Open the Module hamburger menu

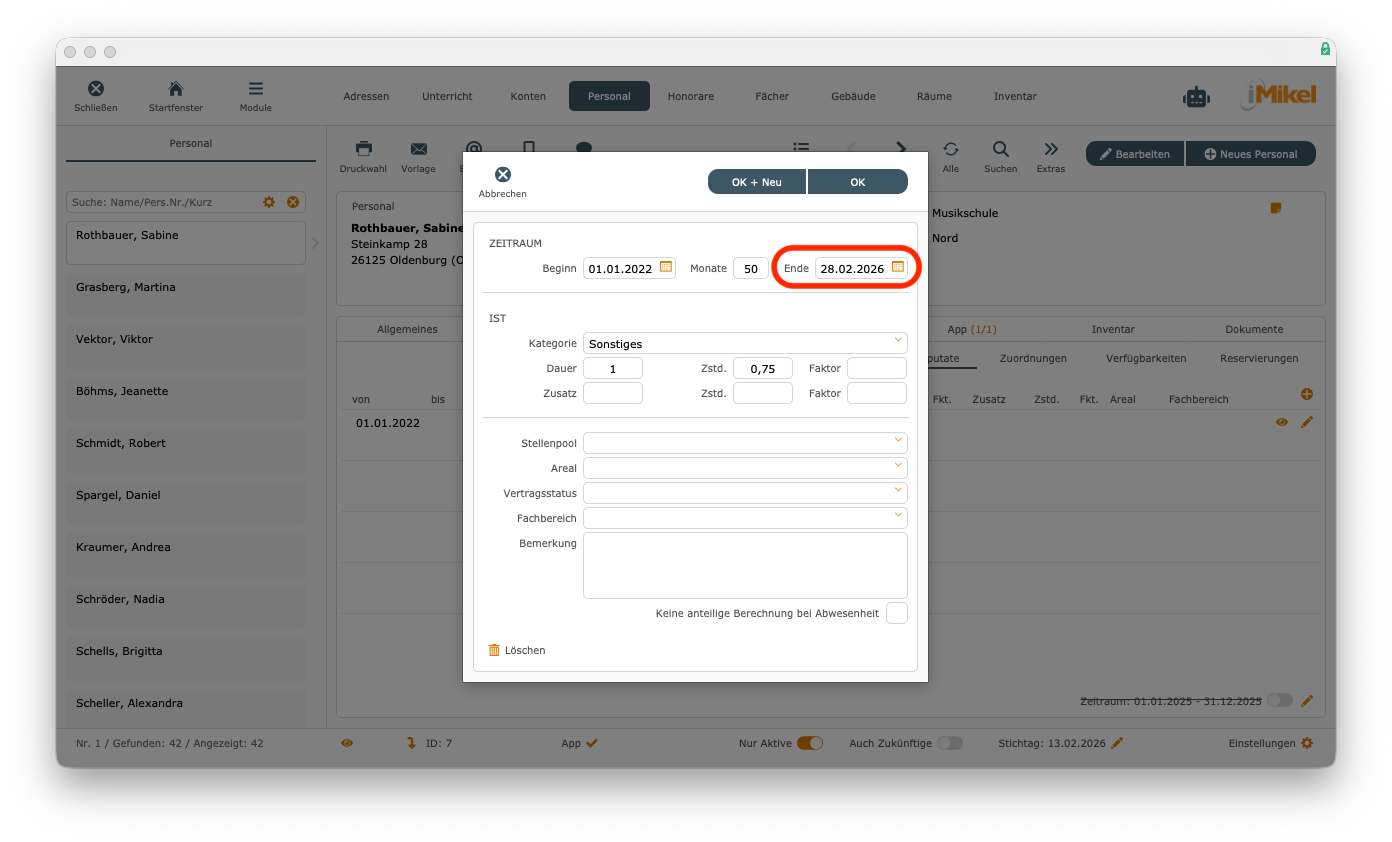coord(256,89)
